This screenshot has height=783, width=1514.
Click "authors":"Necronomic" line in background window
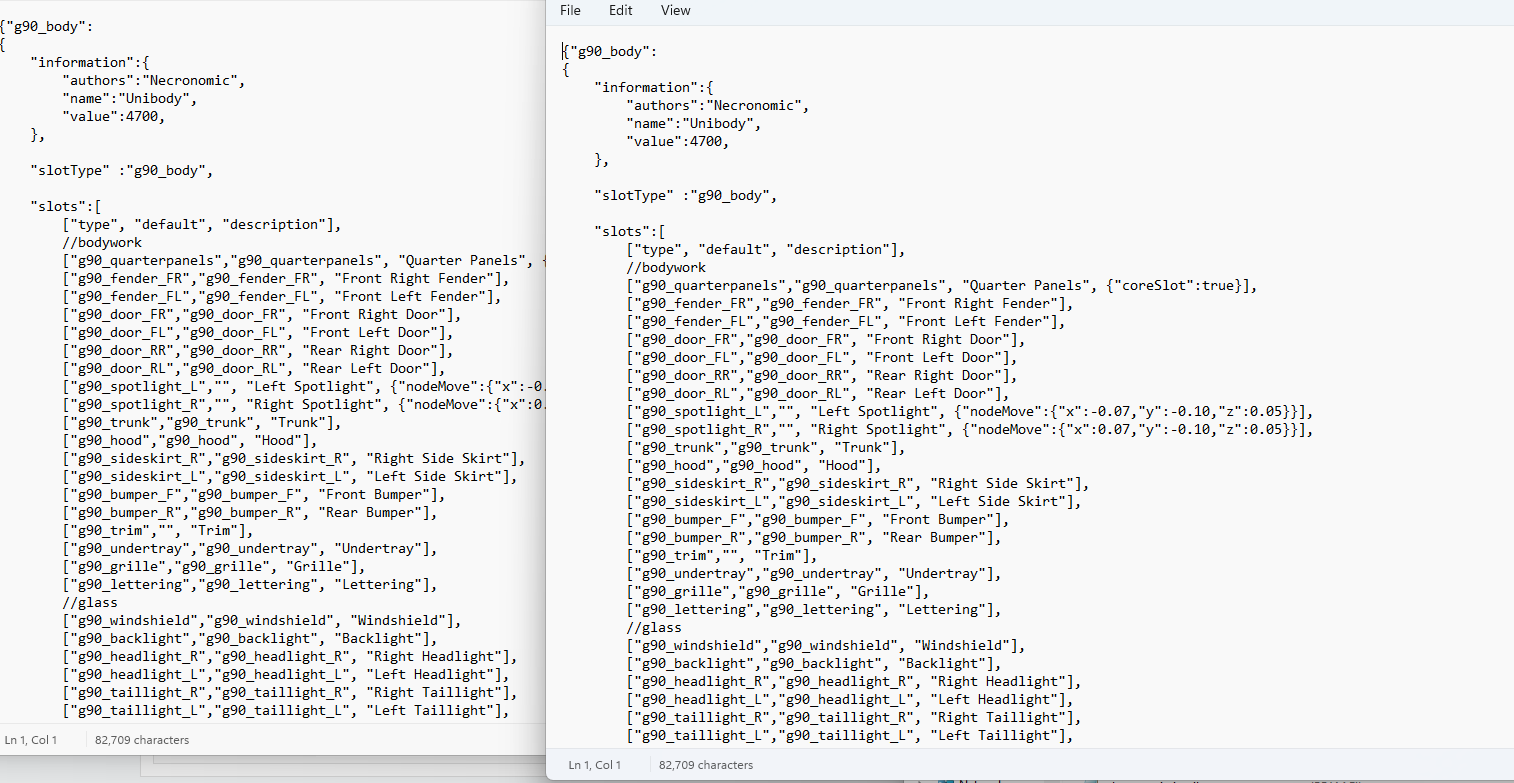[154, 80]
